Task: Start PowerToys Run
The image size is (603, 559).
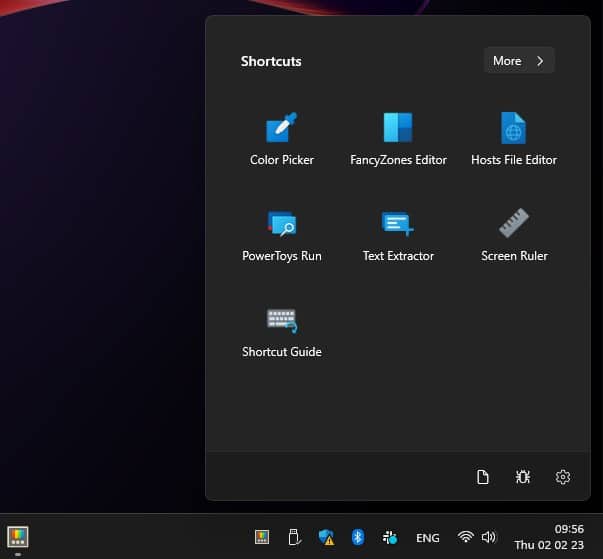Action: click(x=281, y=234)
